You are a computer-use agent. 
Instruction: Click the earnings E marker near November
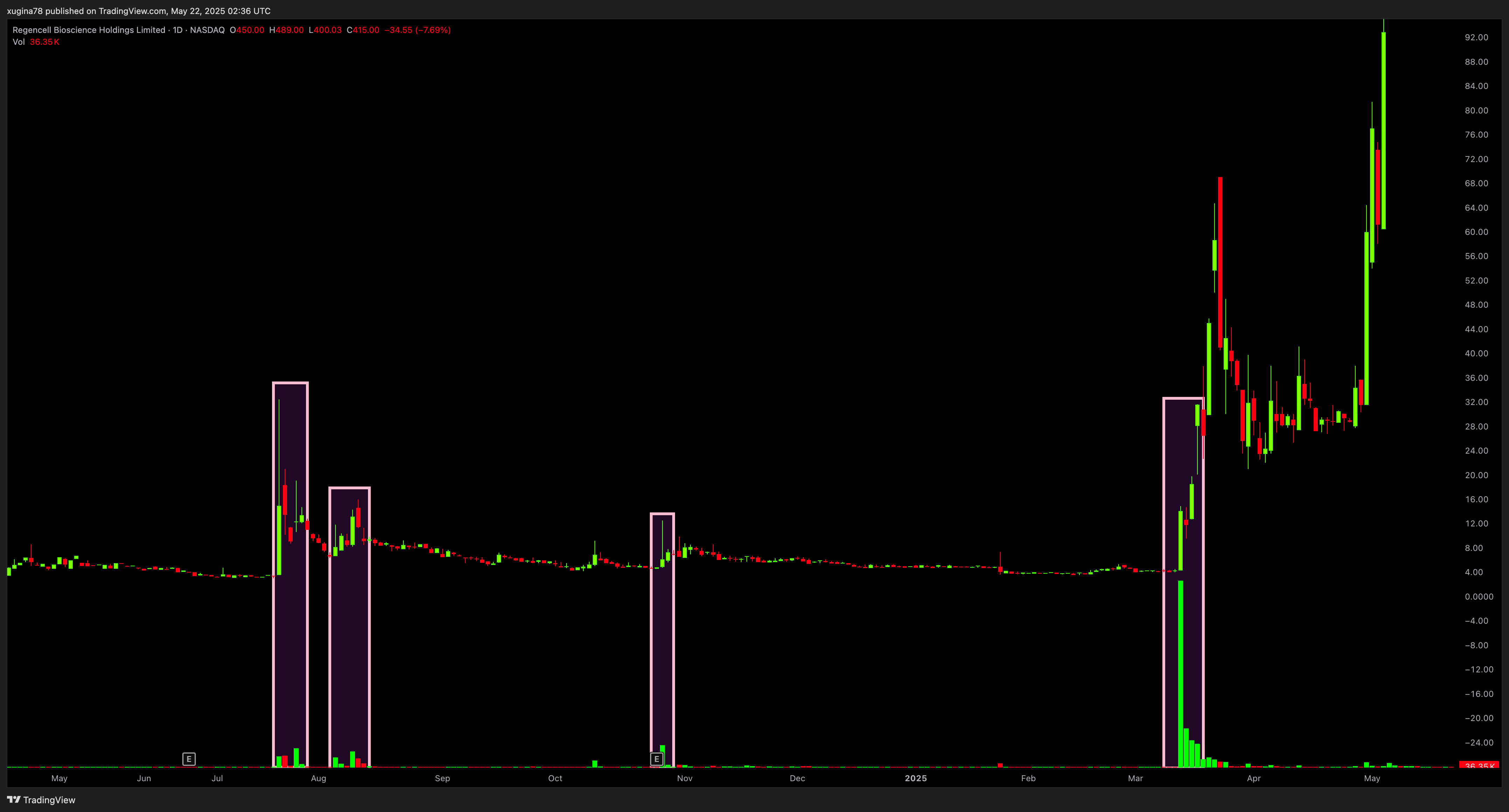pos(657,759)
